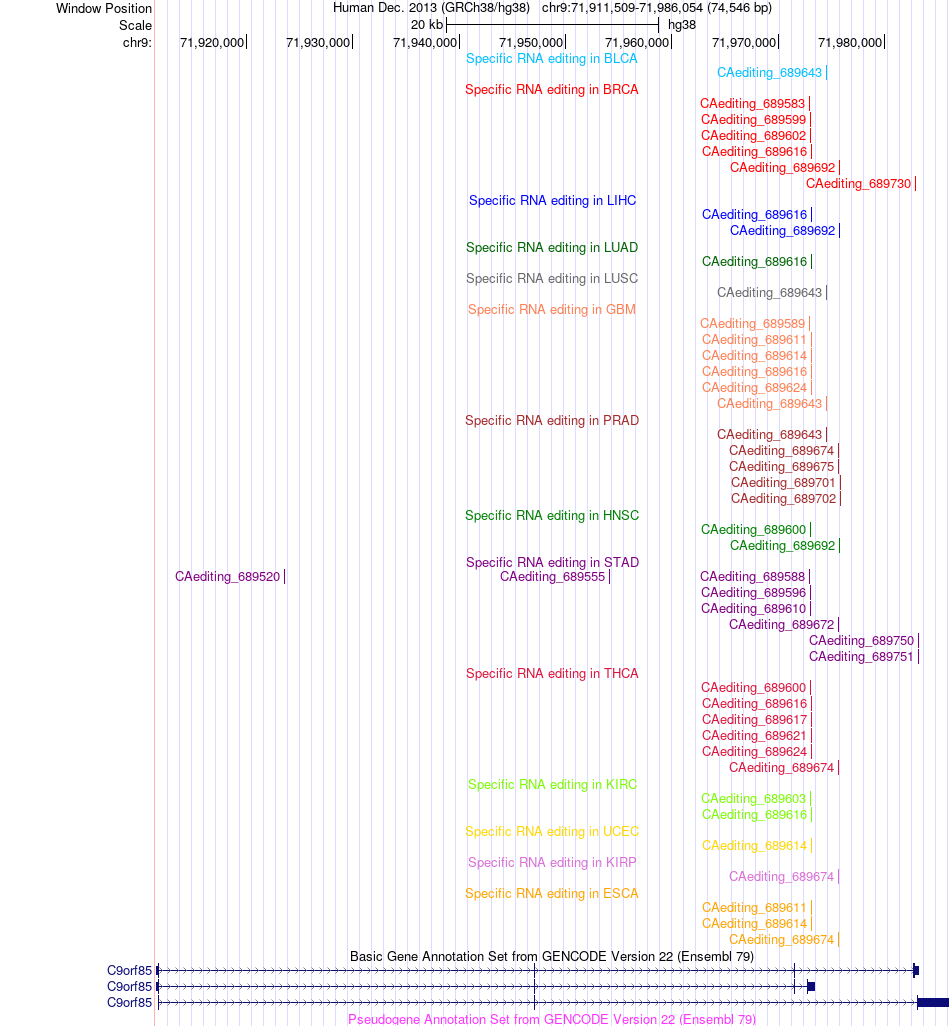Open the Specific RNA editing in BLCA track title
The image size is (950, 1026).
[x=552, y=59]
